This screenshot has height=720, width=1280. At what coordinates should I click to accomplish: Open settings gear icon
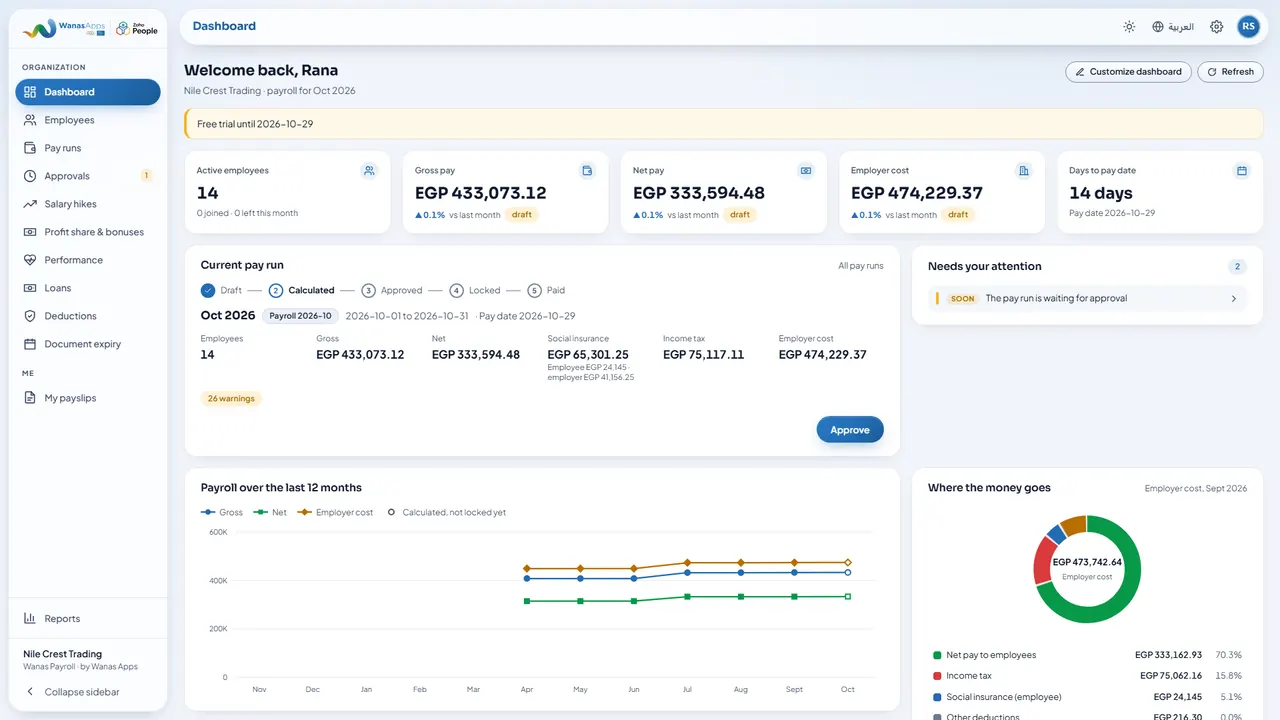tap(1217, 27)
